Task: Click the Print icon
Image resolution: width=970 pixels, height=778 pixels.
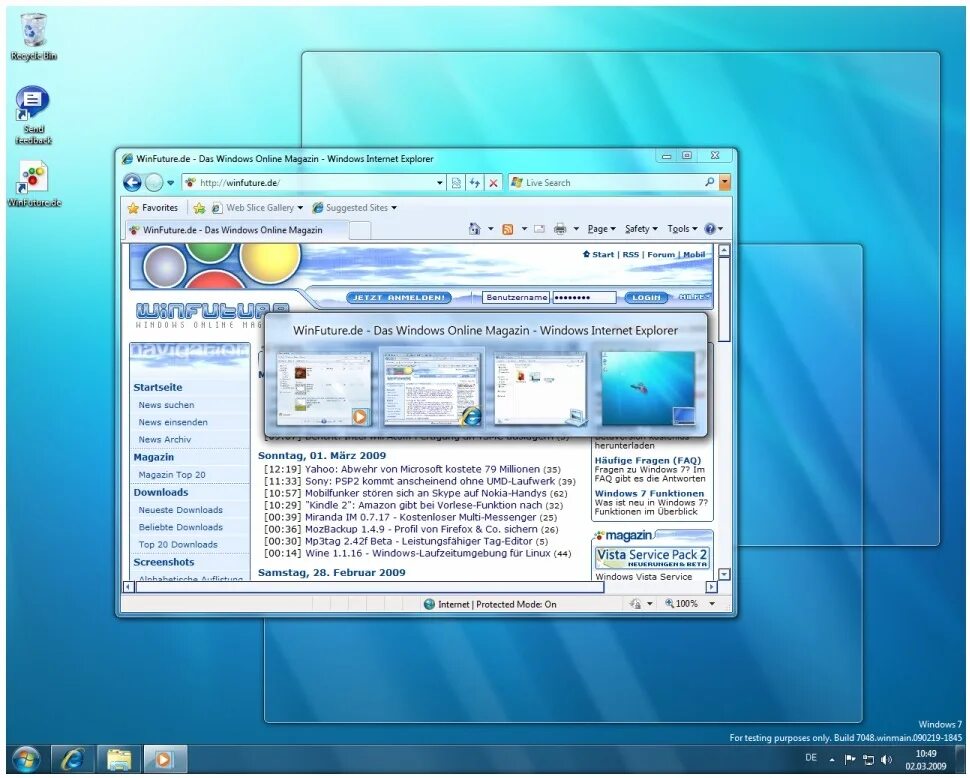Action: point(560,229)
